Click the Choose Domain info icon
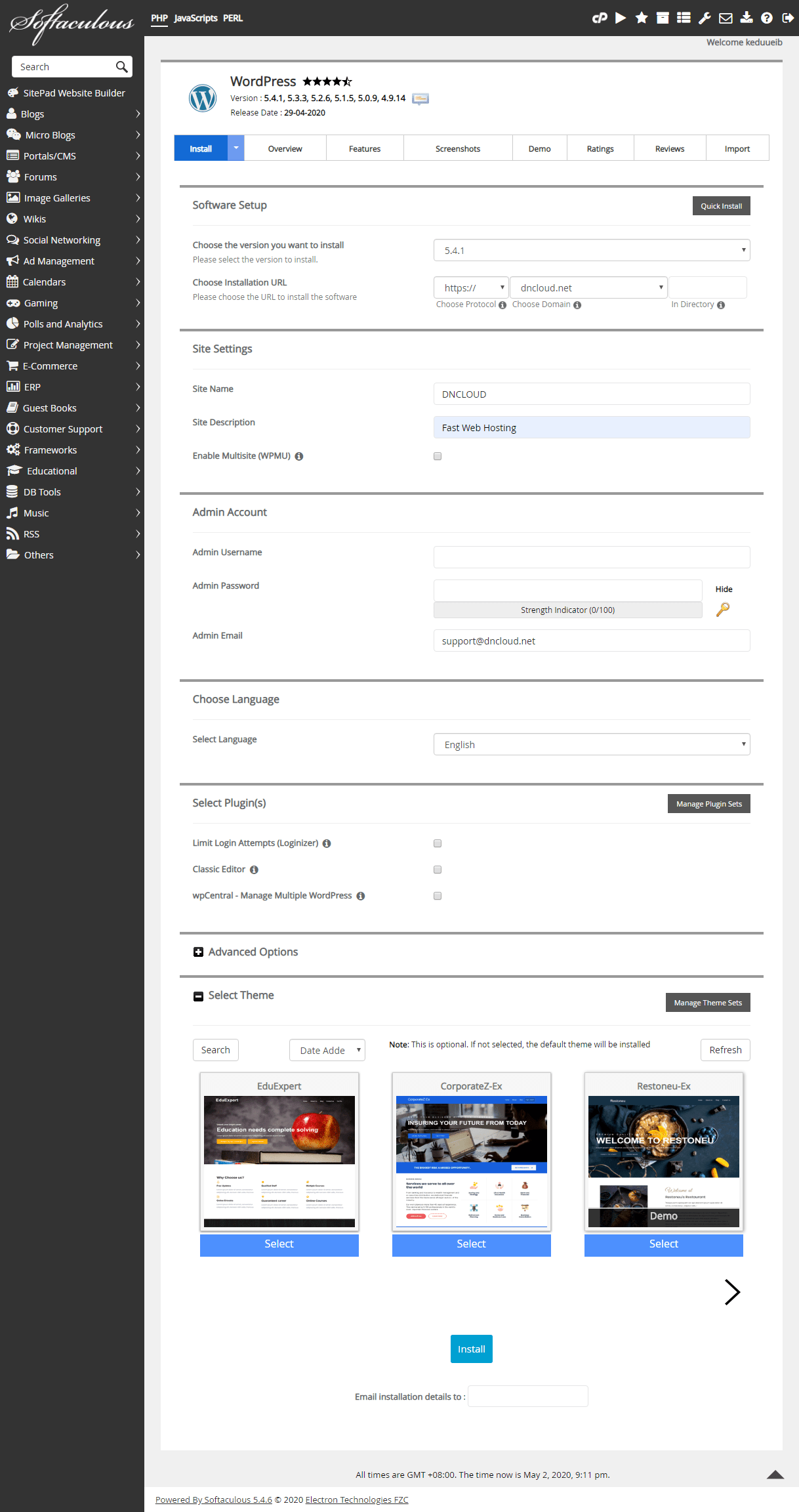 click(577, 305)
